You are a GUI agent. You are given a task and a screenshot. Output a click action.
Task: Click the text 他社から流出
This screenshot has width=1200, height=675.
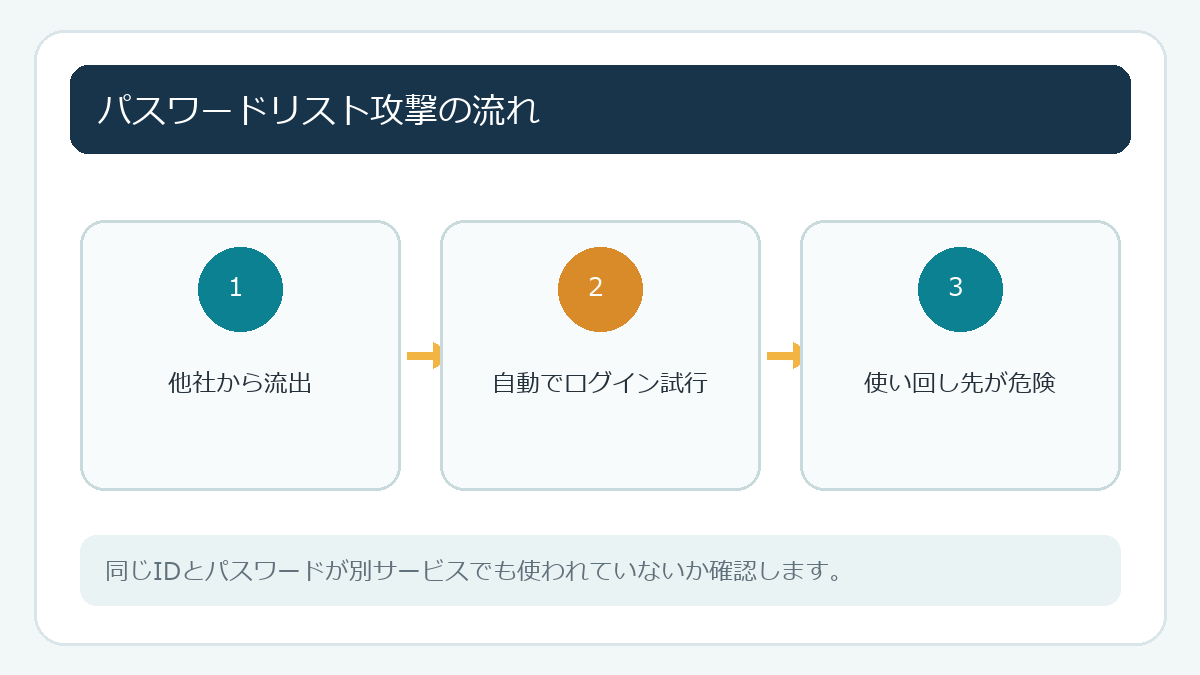click(x=240, y=383)
